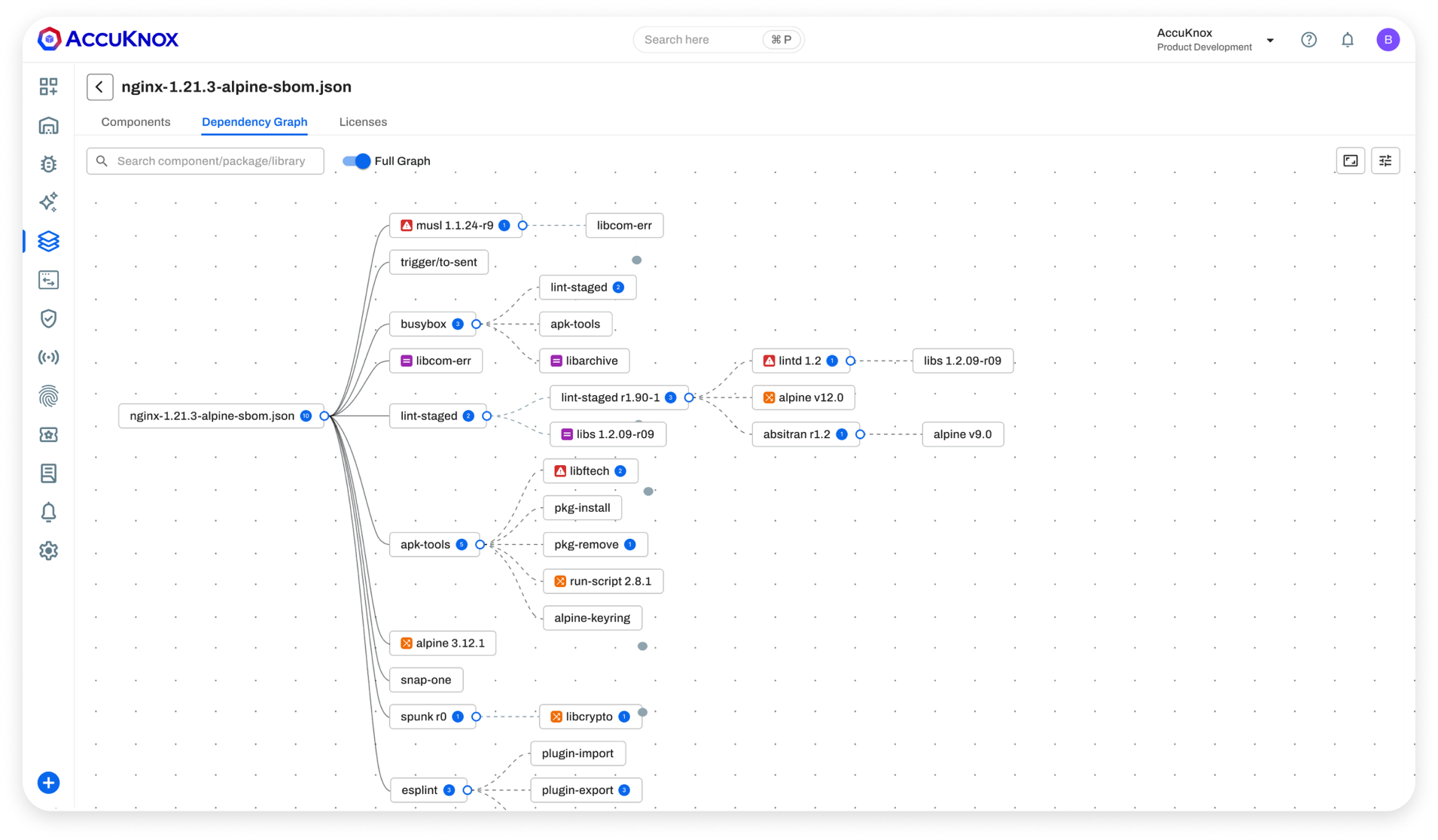The image size is (1438, 840).
Task: Collapse the lintd 1.2 node circle
Action: (851, 361)
